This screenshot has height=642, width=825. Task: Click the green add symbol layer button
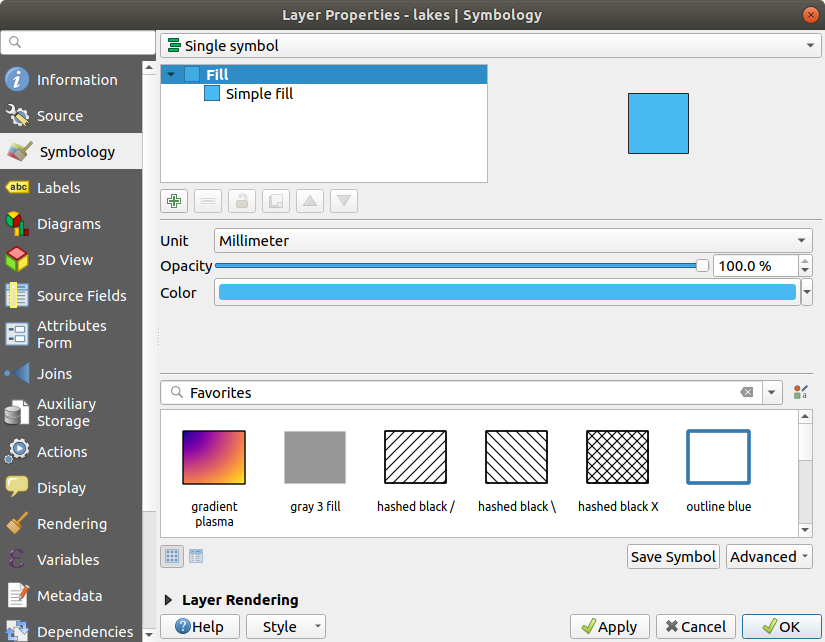click(x=174, y=201)
